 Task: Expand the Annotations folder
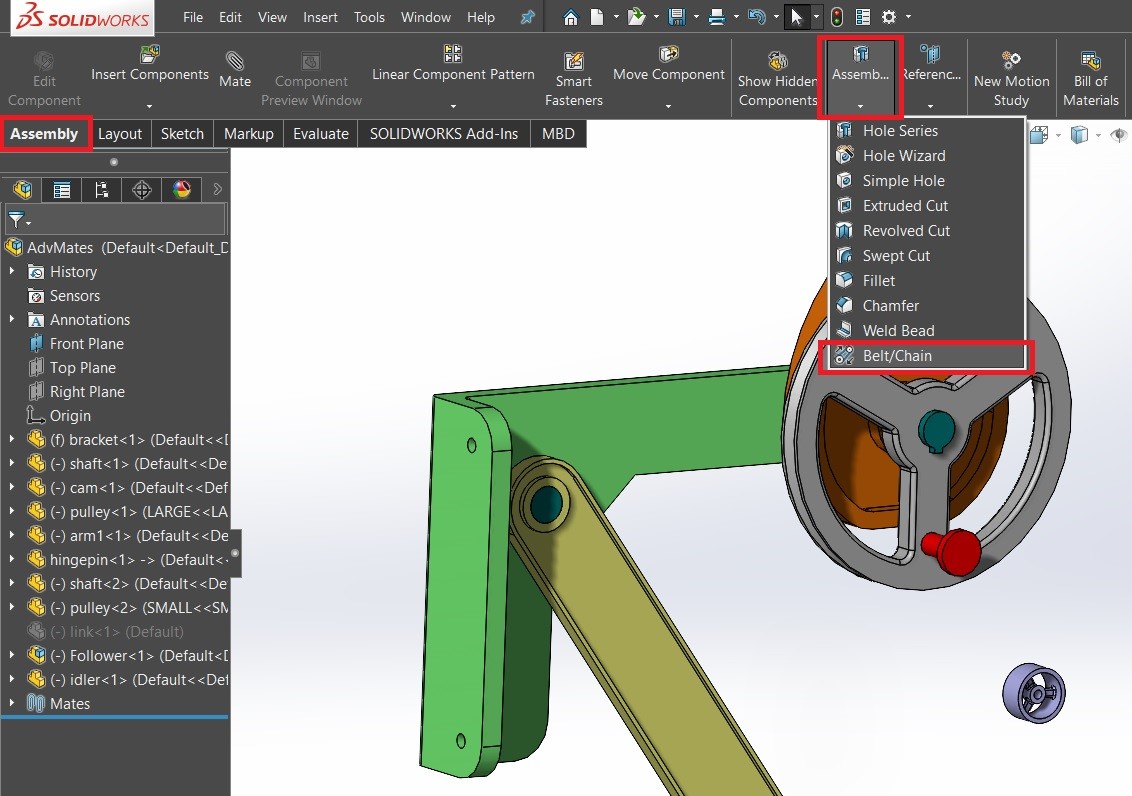11,319
